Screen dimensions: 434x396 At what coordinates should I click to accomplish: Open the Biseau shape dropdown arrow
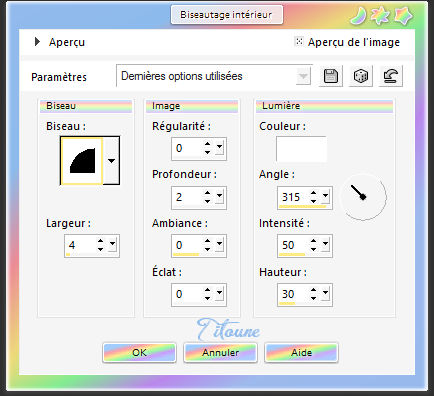[x=111, y=161]
